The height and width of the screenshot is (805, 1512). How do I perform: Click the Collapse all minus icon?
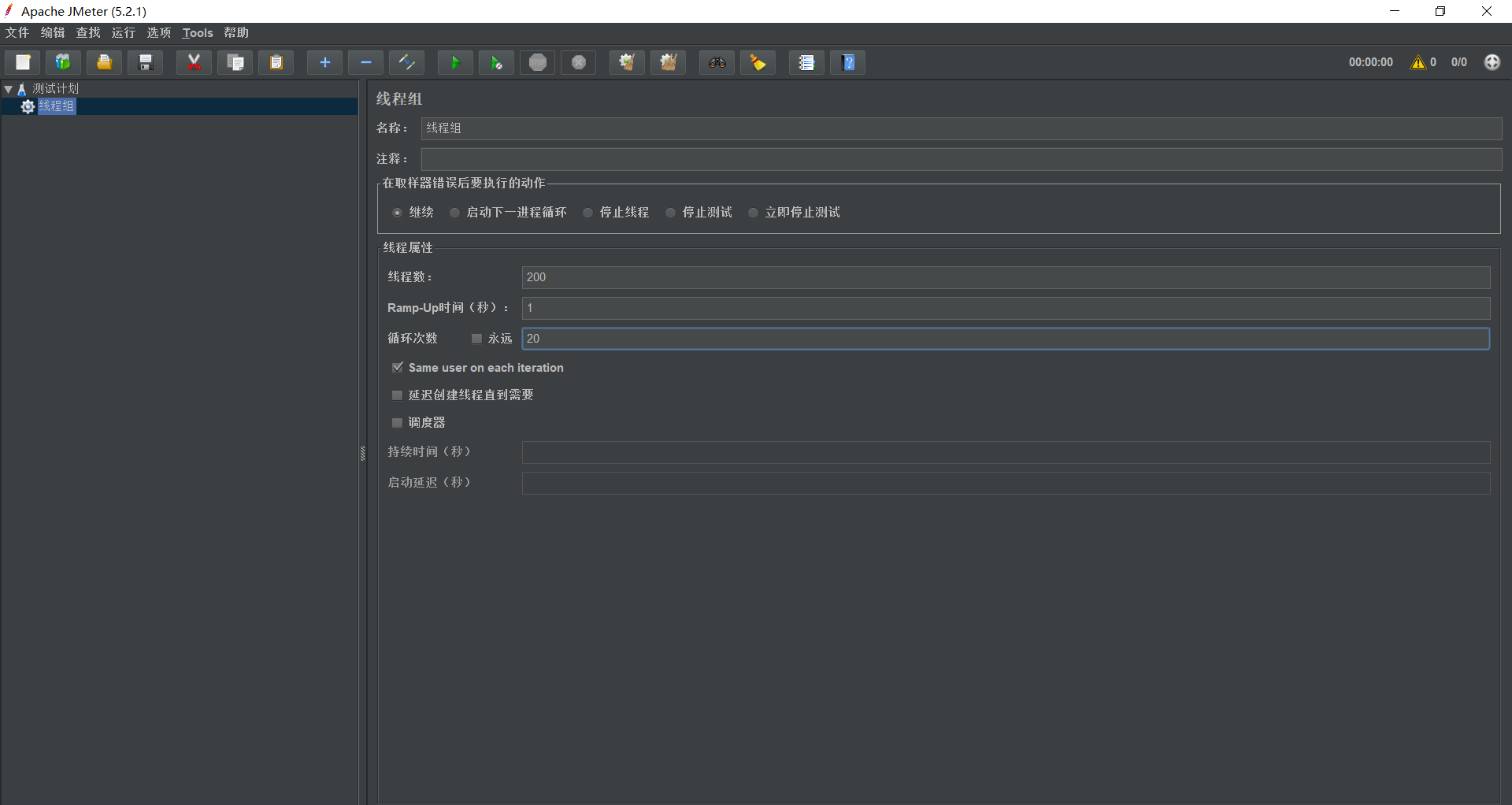365,62
